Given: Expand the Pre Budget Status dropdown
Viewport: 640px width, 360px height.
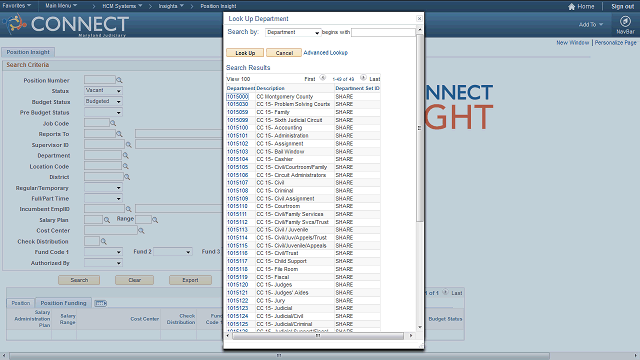Looking at the screenshot, I should 103,112.
